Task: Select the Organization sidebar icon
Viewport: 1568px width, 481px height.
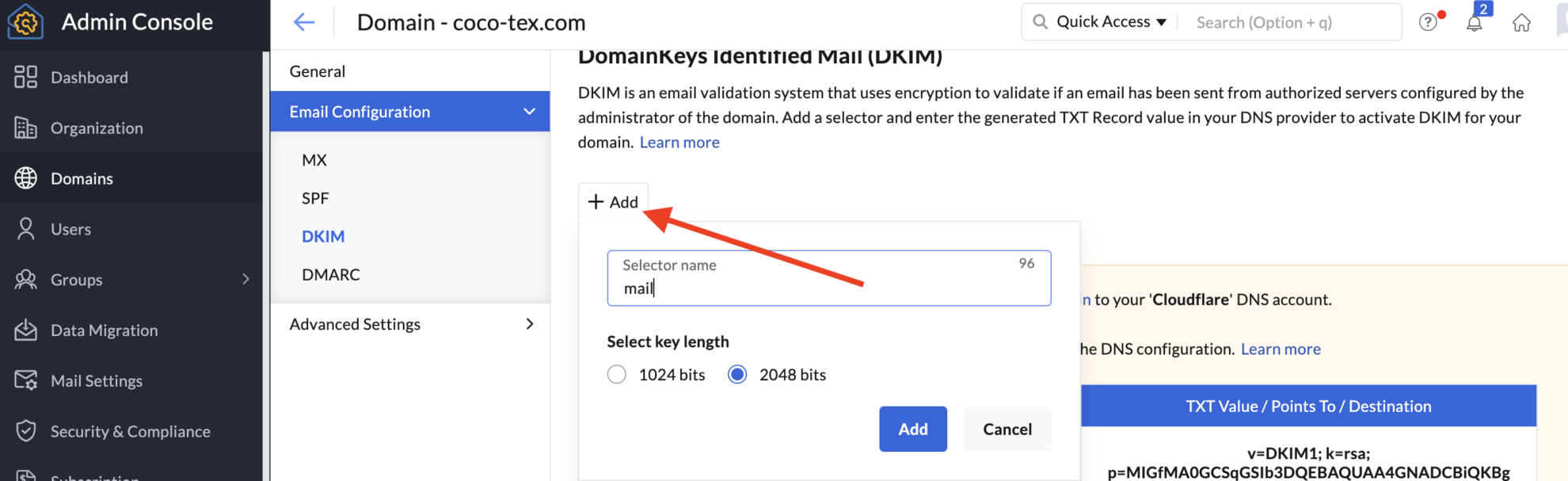Action: 25,128
